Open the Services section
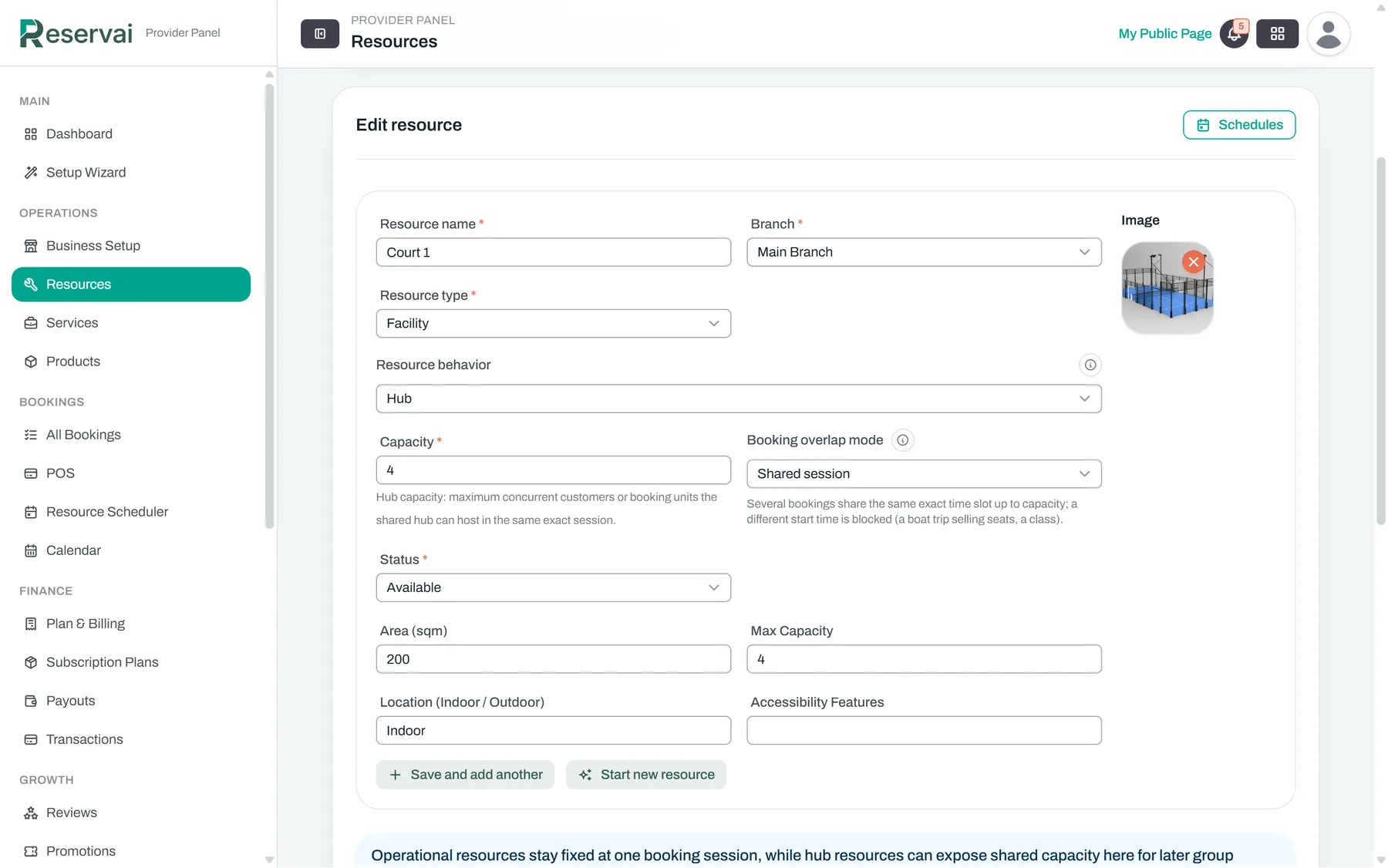 coord(131,323)
